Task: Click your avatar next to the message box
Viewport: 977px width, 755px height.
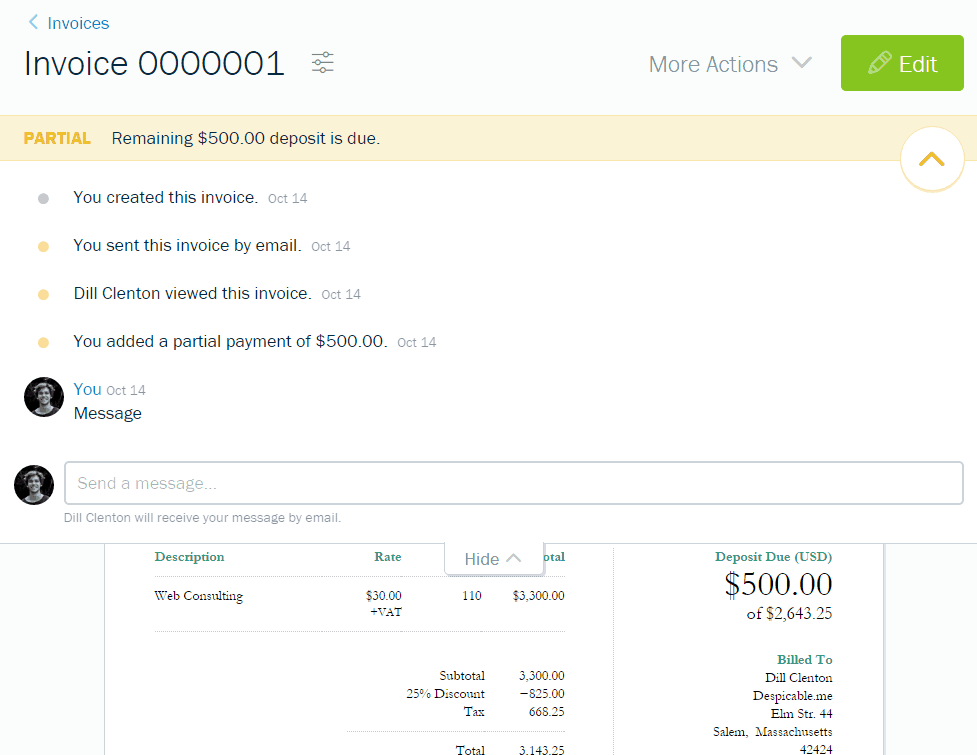Action: tap(33, 484)
